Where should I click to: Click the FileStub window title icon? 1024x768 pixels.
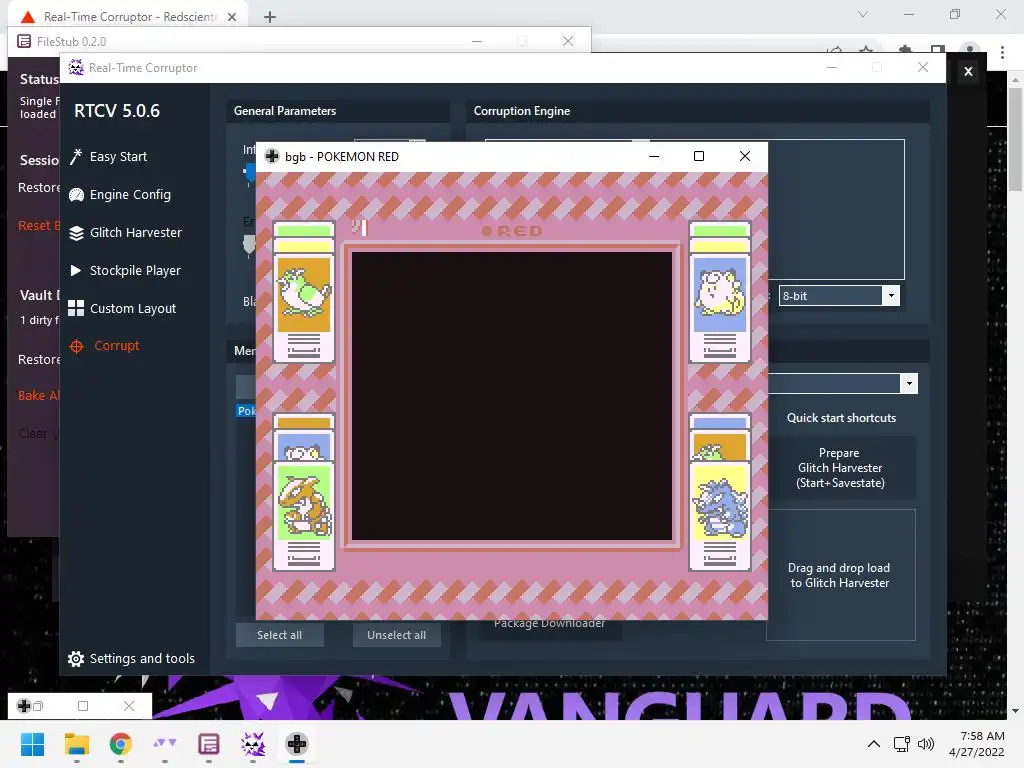[24, 41]
